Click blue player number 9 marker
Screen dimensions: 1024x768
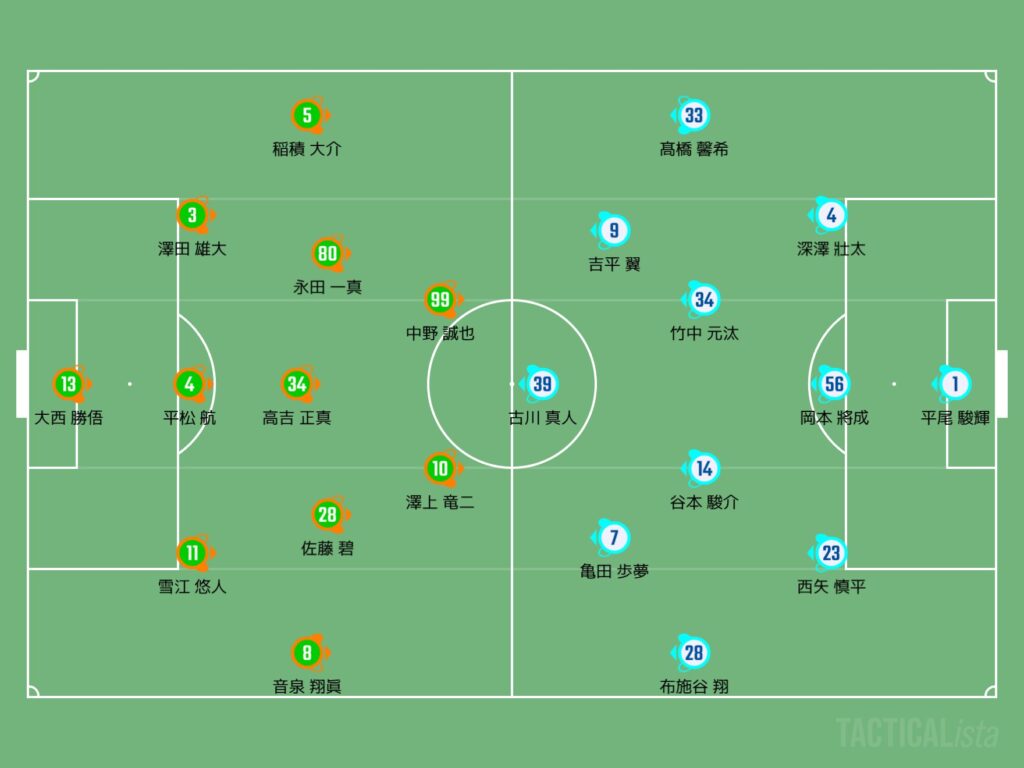pos(613,230)
